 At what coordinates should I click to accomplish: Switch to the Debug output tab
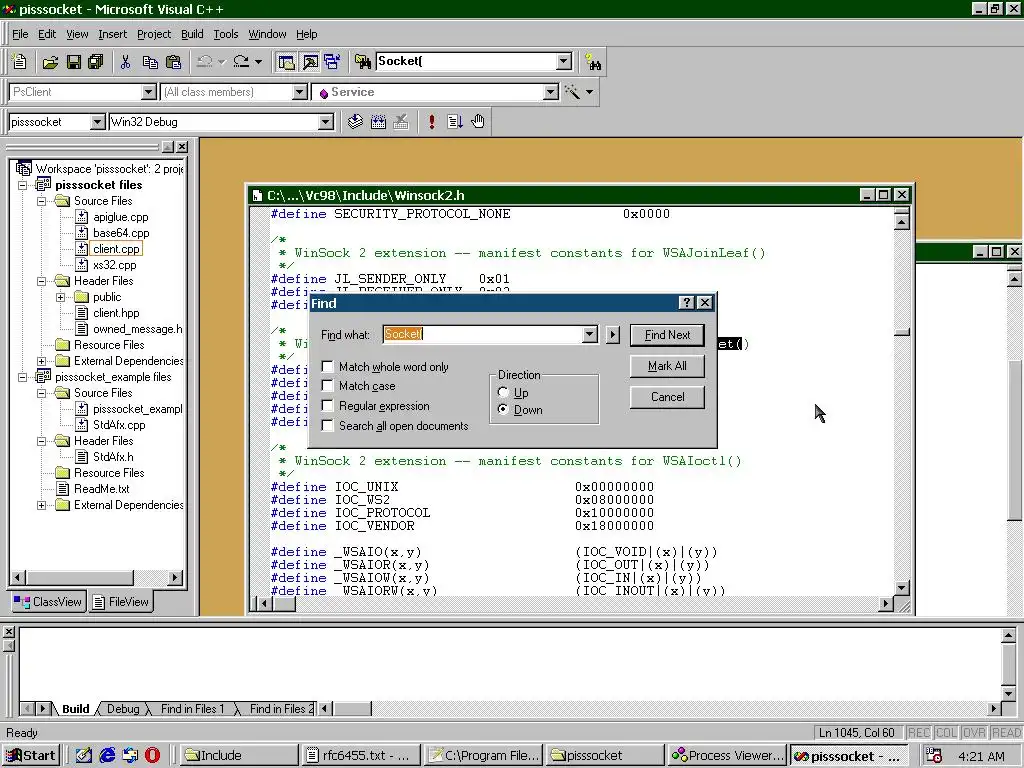point(123,709)
